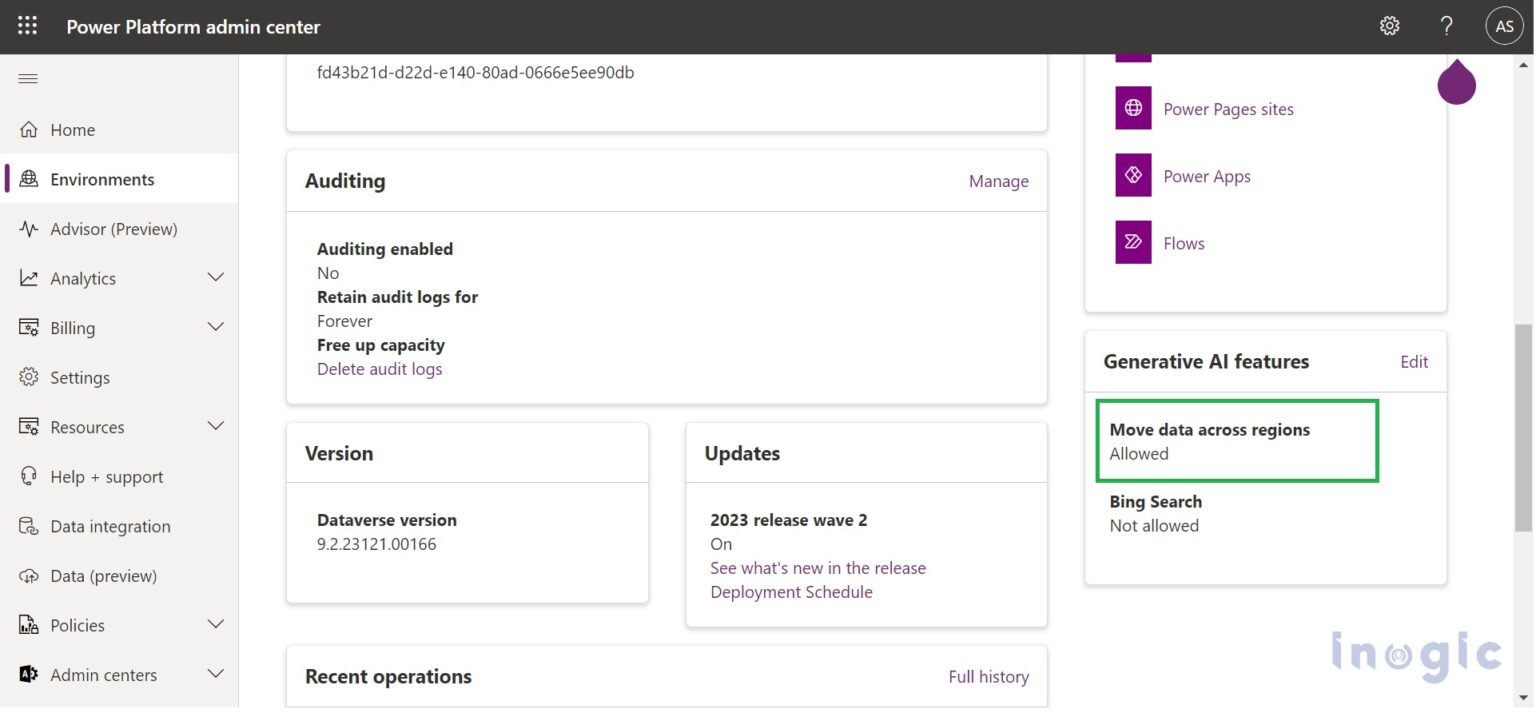Open the app launcher waffle icon
1536x713 pixels.
coord(26,25)
